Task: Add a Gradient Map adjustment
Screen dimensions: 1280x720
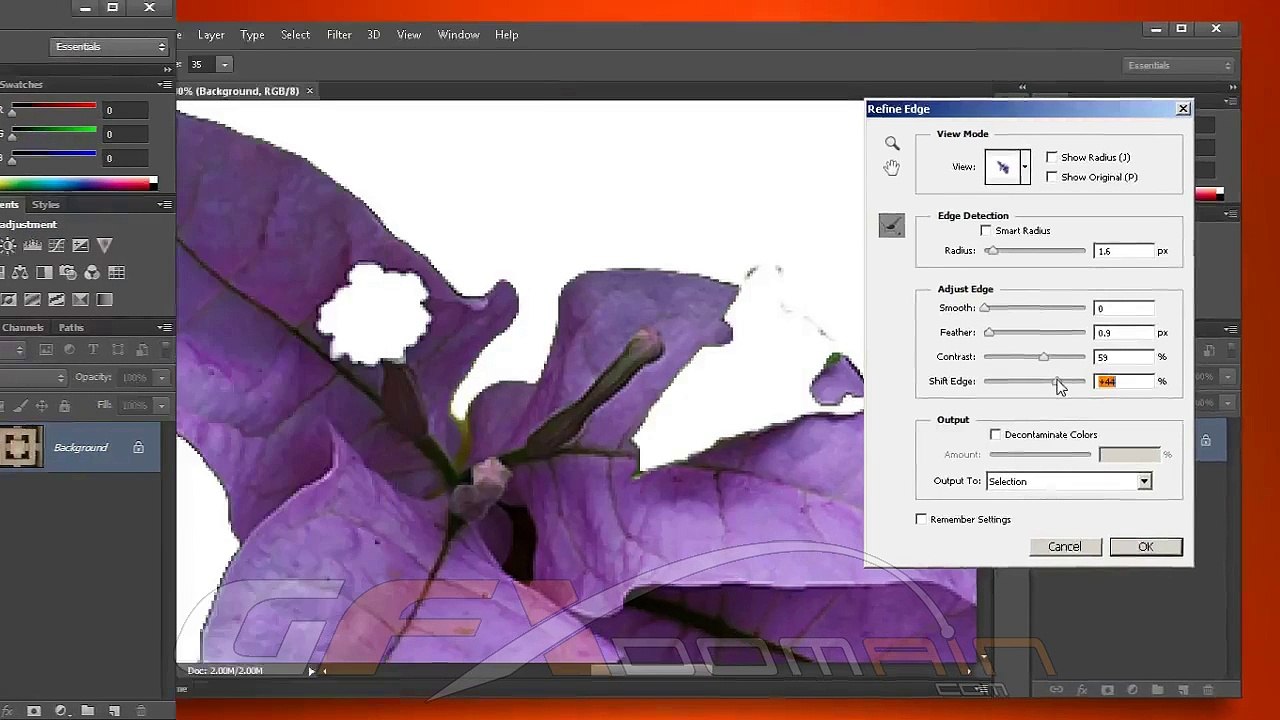Action: [x=104, y=299]
